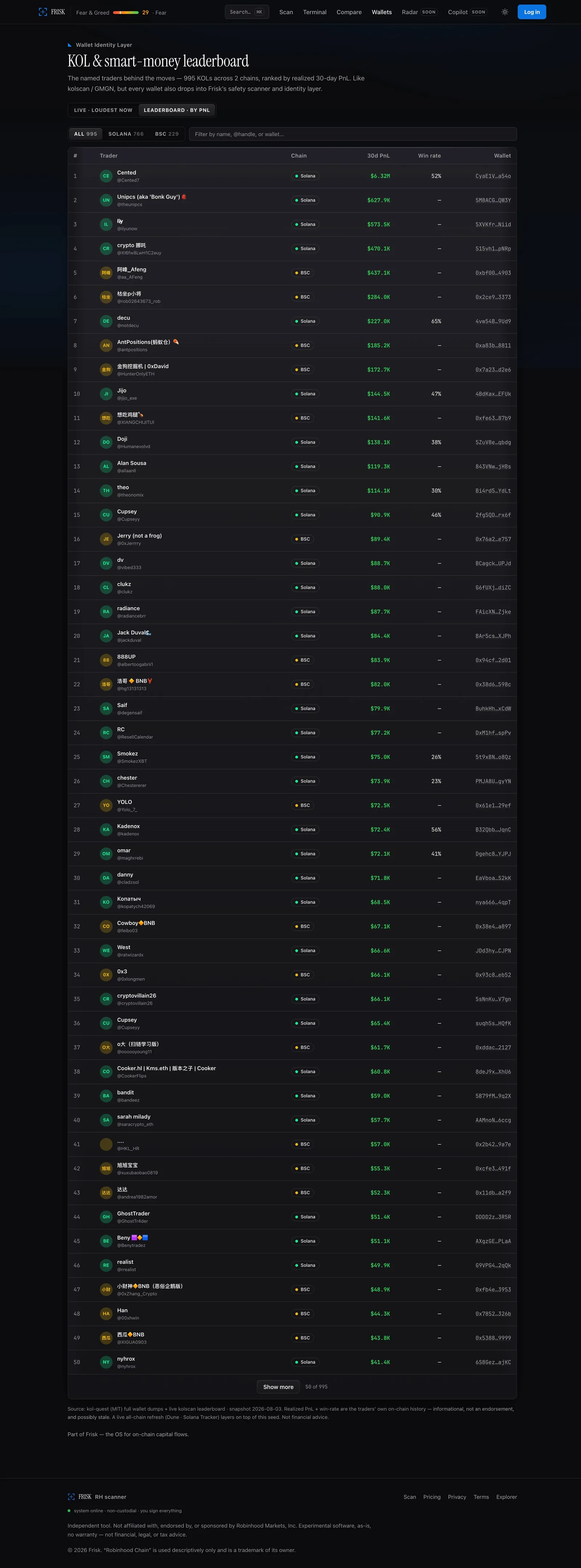Select the KA avatar beside Kadenox
Screen dimensions: 581x1568
106,830
